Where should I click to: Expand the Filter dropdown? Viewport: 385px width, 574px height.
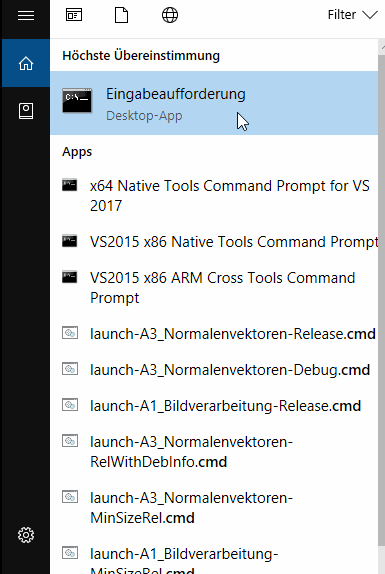[x=352, y=15]
